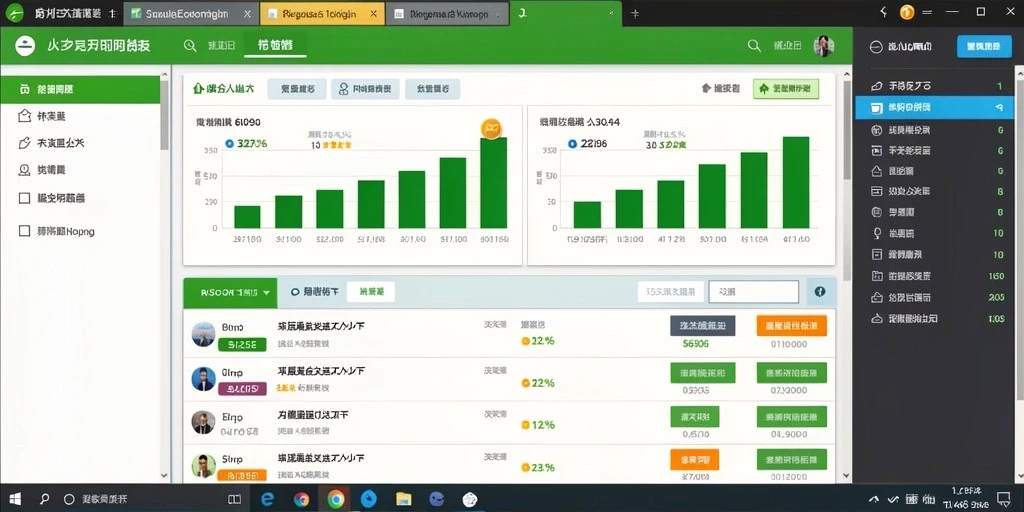
Task: Click the orange button above 0110000
Action: click(792, 325)
